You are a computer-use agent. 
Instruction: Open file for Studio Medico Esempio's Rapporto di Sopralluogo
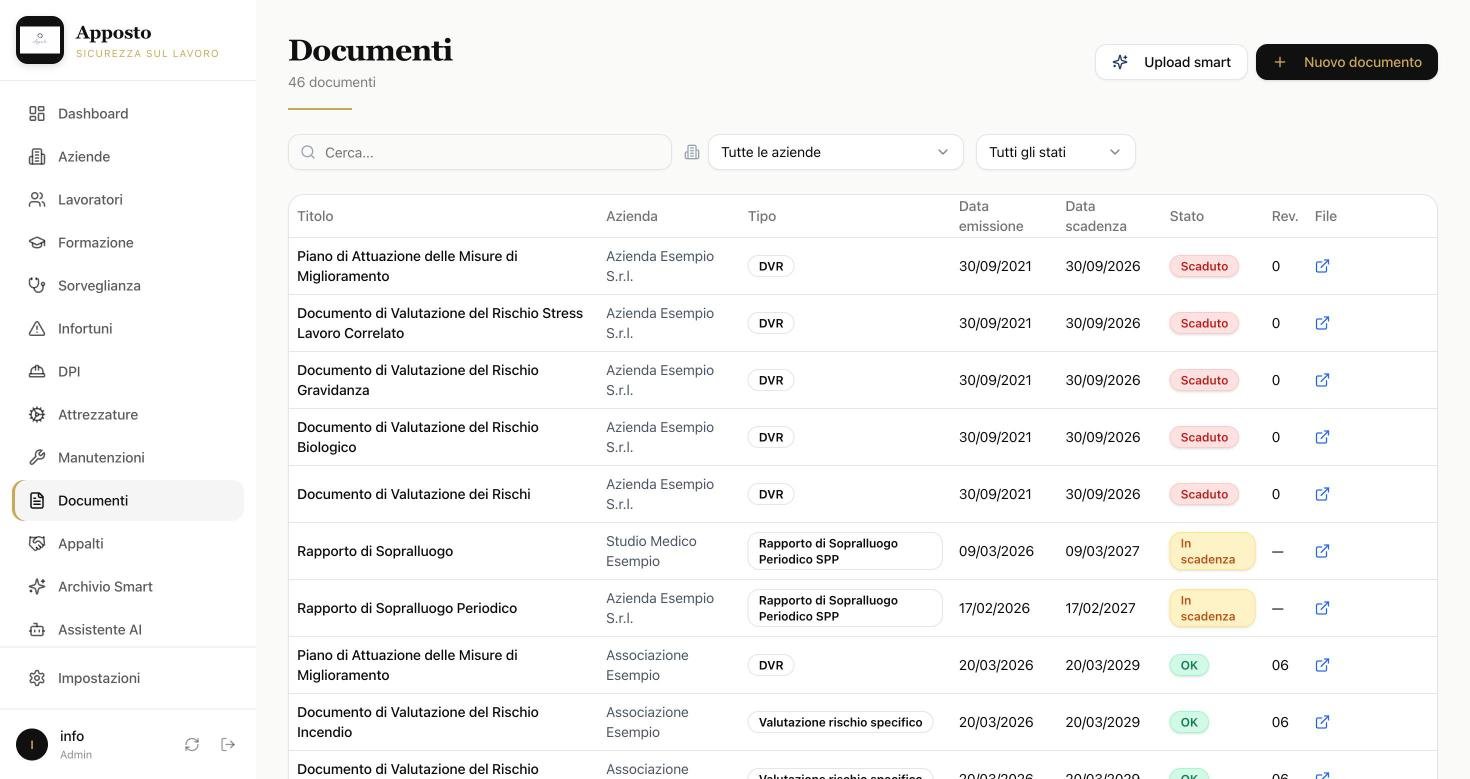pos(1322,551)
